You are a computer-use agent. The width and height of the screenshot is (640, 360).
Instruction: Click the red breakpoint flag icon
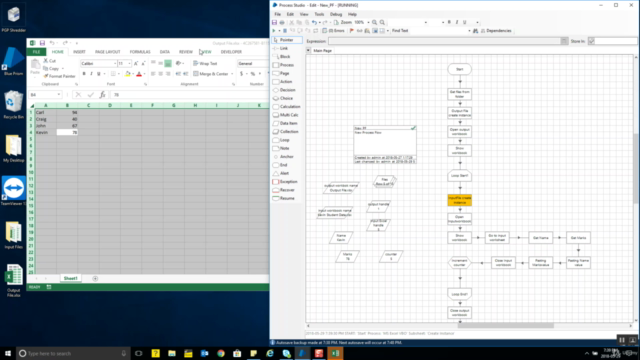352,31
